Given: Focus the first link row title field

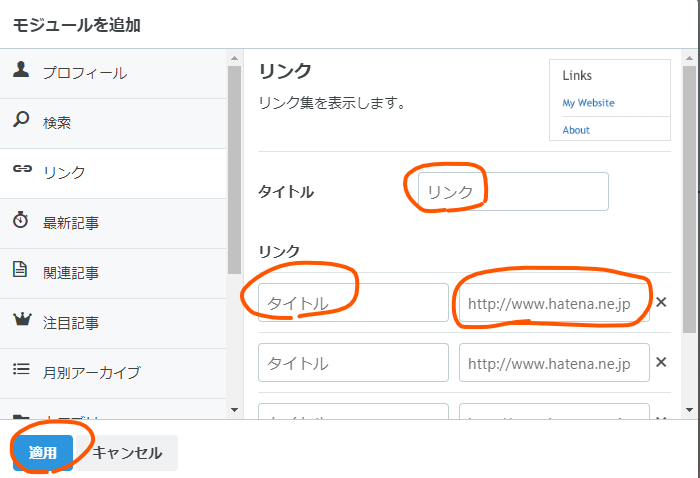Looking at the screenshot, I should coord(353,303).
